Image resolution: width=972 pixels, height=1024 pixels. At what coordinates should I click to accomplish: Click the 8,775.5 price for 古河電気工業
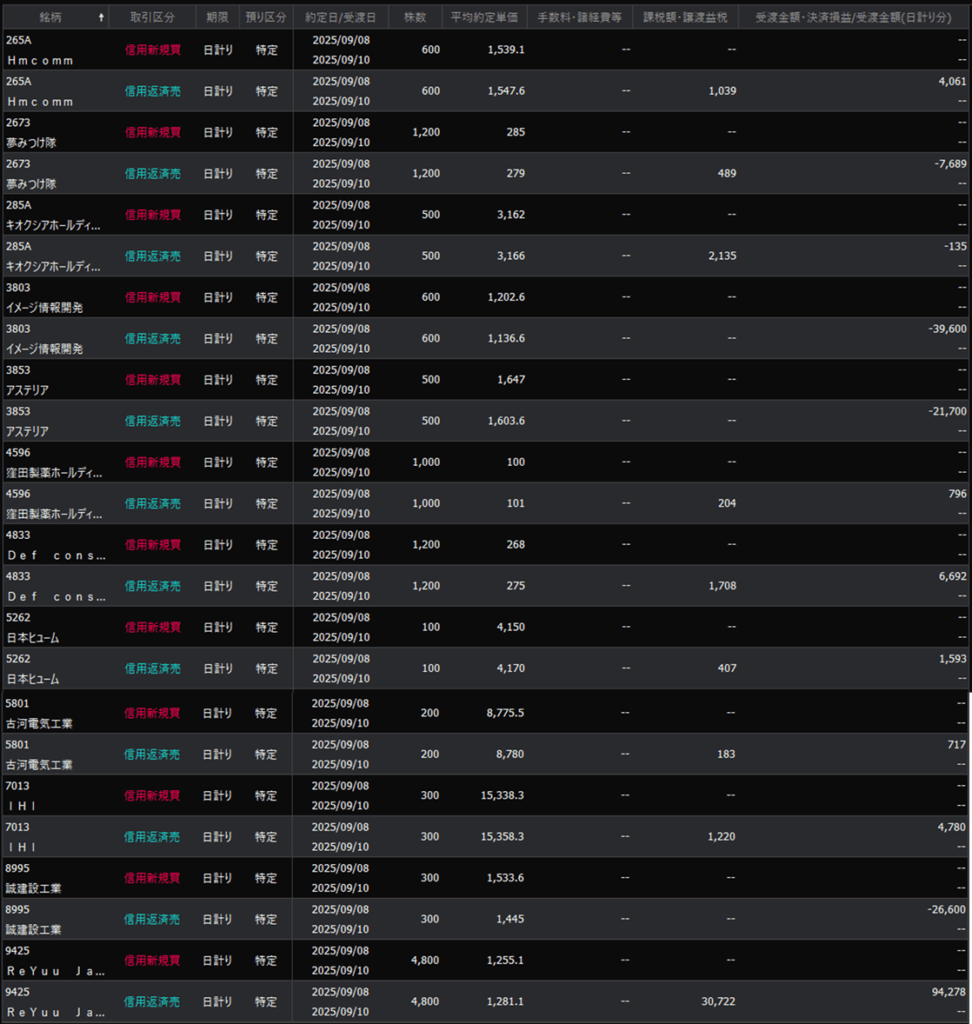pyautogui.click(x=505, y=713)
